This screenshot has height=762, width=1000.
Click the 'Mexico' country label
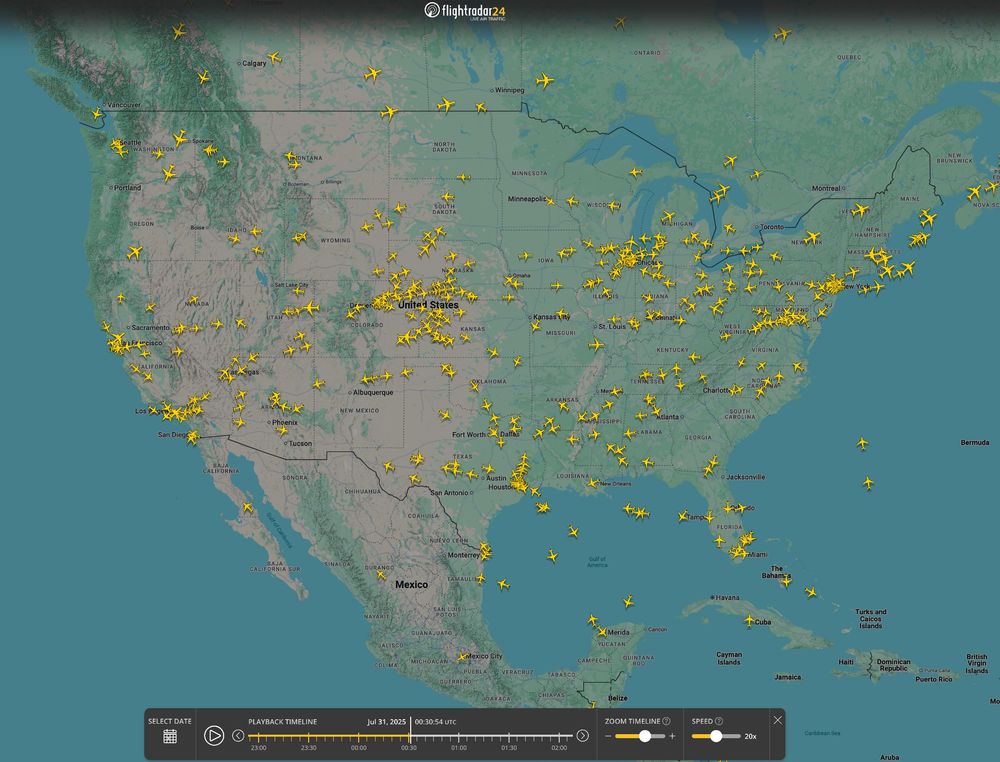[x=411, y=584]
